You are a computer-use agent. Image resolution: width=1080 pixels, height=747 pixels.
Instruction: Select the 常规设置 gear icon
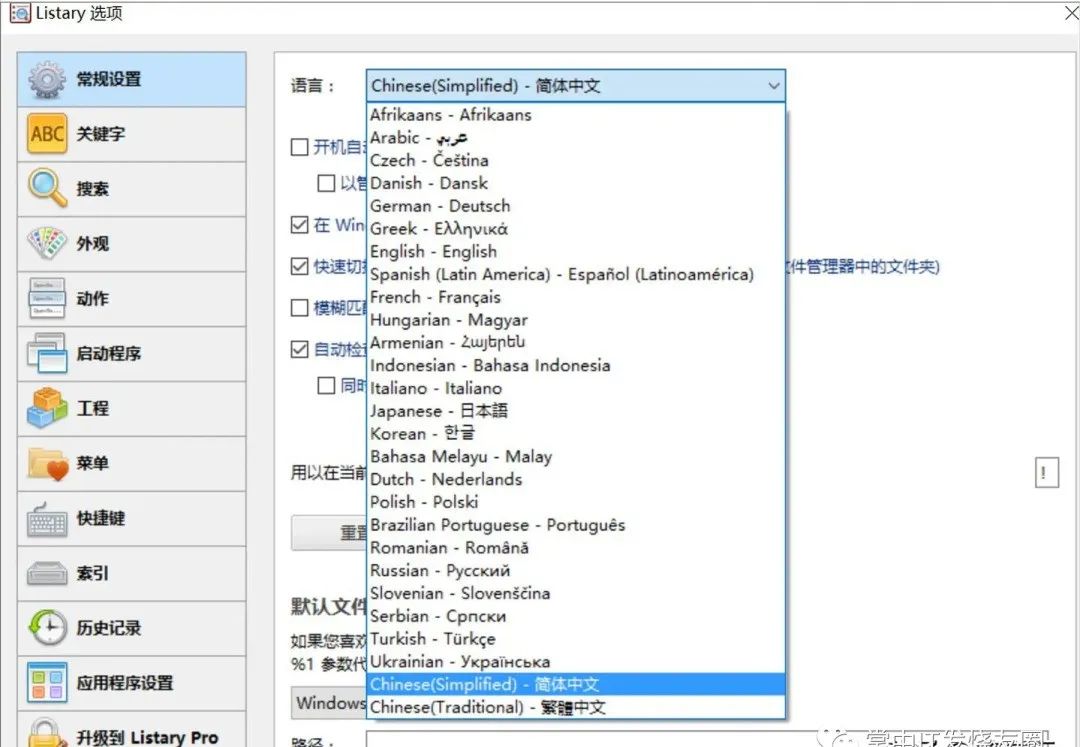coord(45,78)
